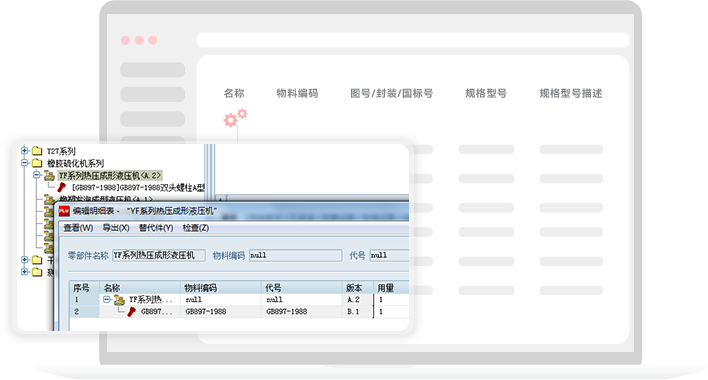Select the 橡胶硫化机系列 tree item
This screenshot has height=380, width=708.
click(x=75, y=163)
